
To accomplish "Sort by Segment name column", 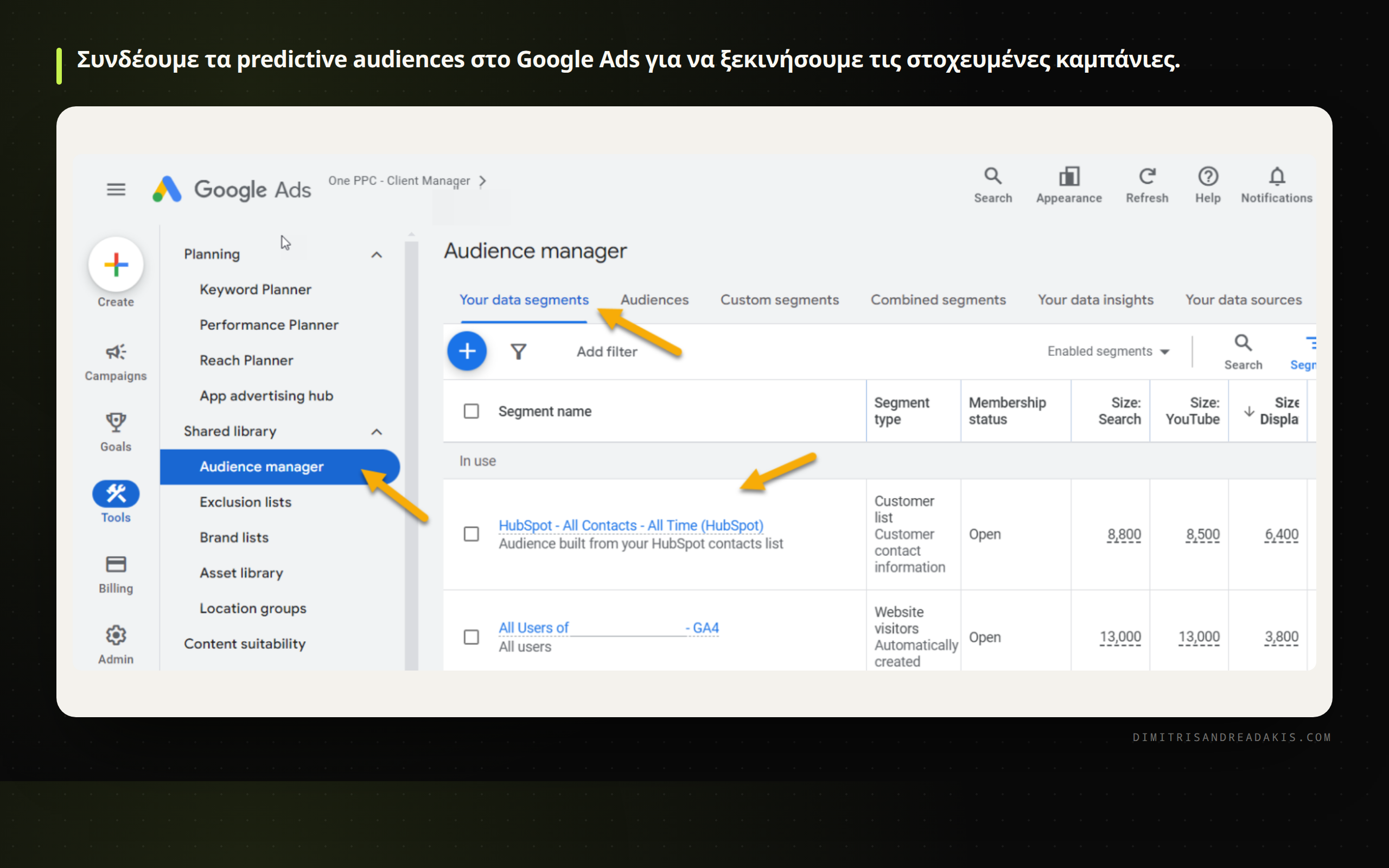I will (x=545, y=412).
